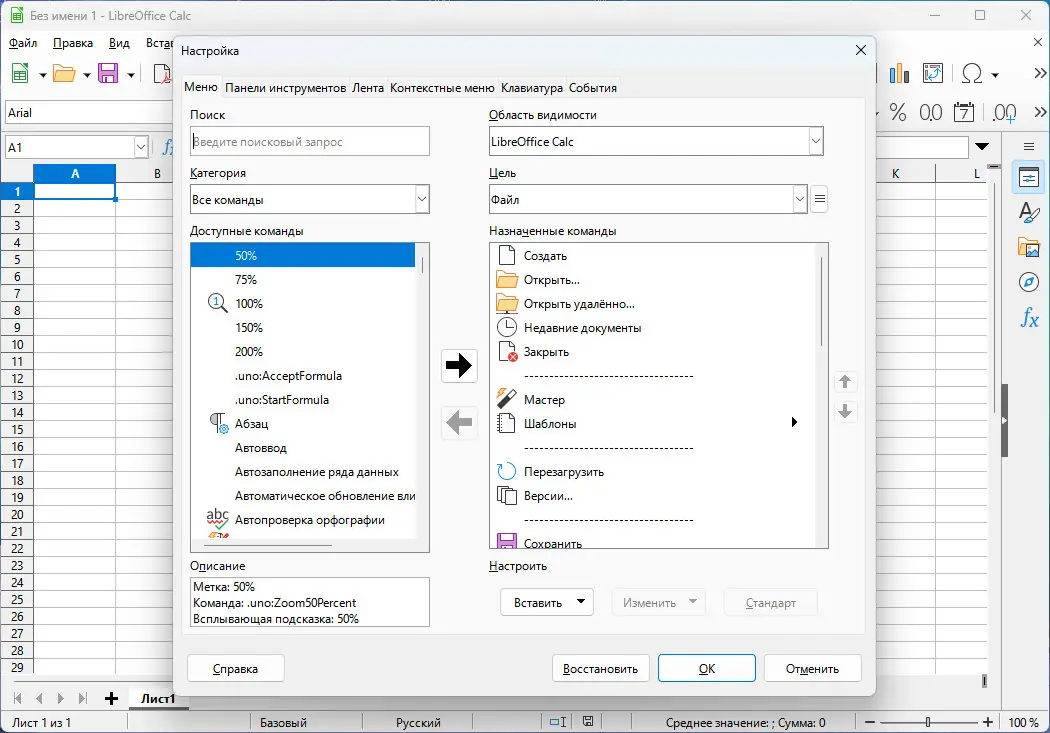Open the Область видимости dropdown
Image resolution: width=1050 pixels, height=733 pixels.
[x=816, y=141]
